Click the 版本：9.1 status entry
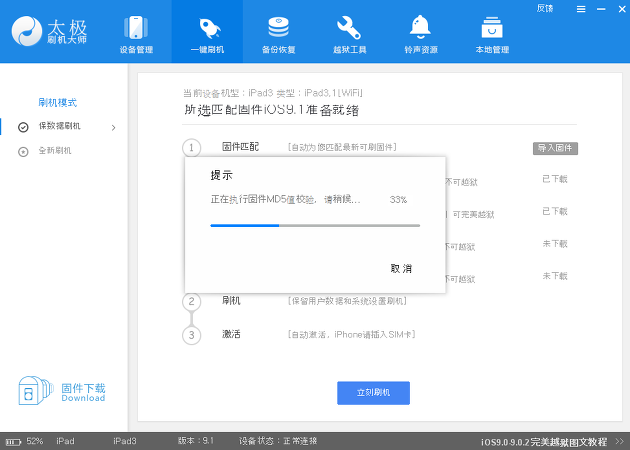Image resolution: width=630 pixels, height=450 pixels. pos(196,441)
